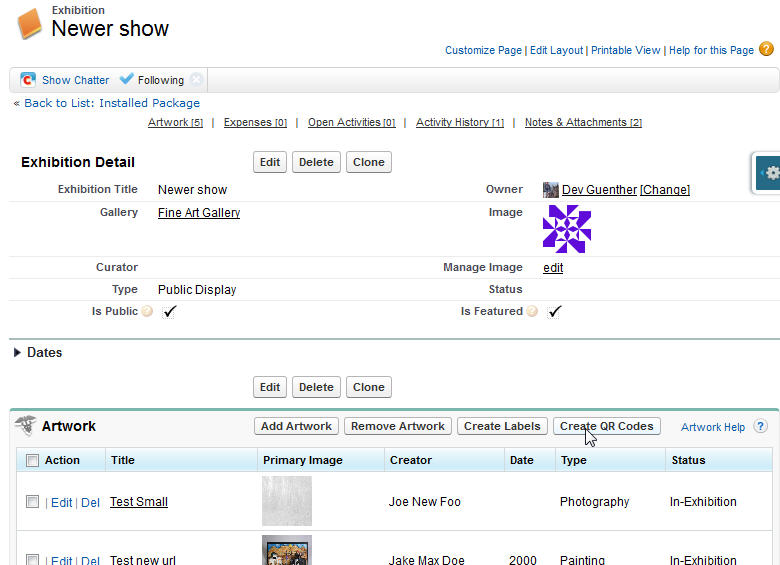Click the Following checkmark icon

coord(126,80)
